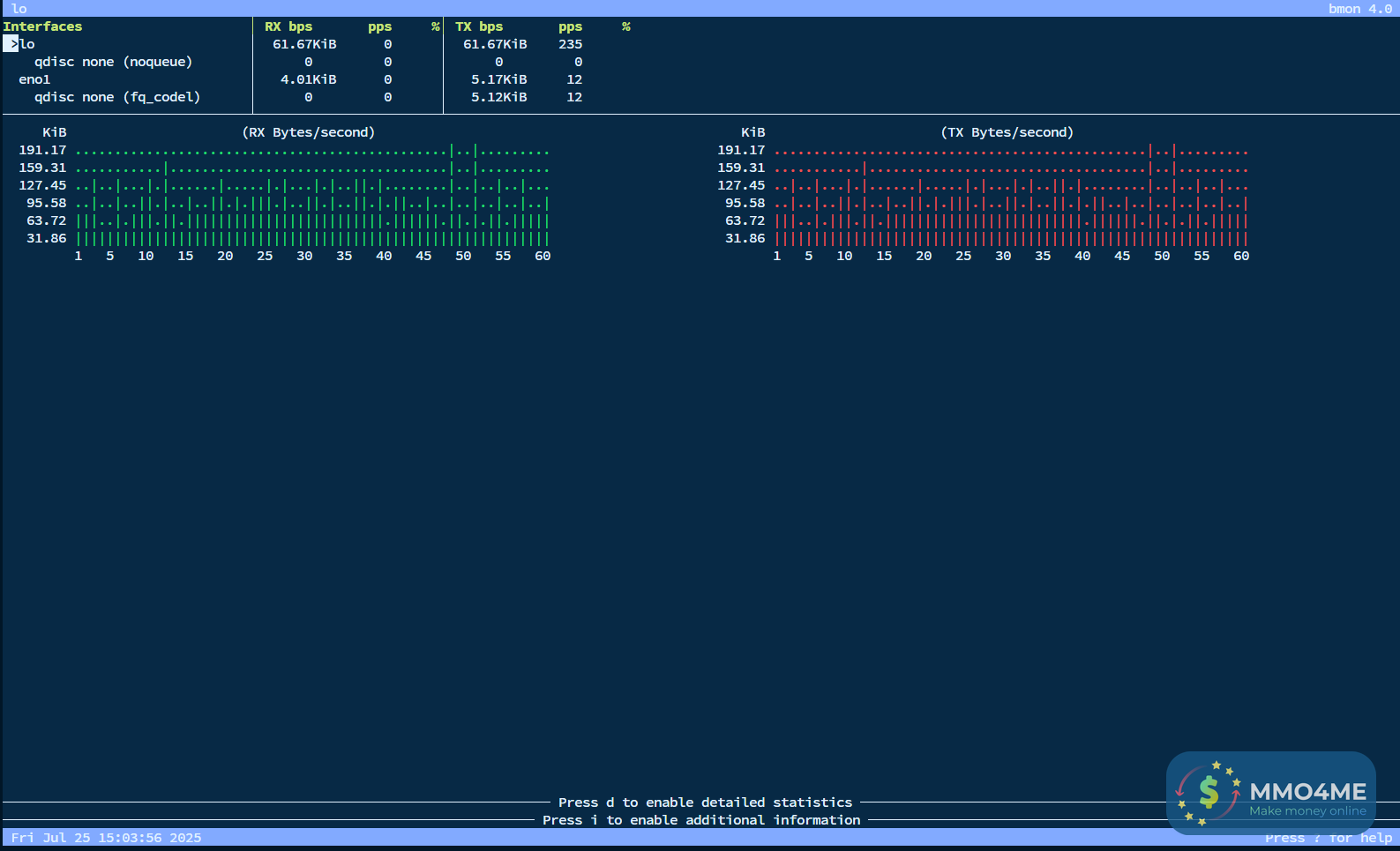Image resolution: width=1400 pixels, height=851 pixels.
Task: Click the qdisc none (noqueue) entry
Action: point(113,62)
